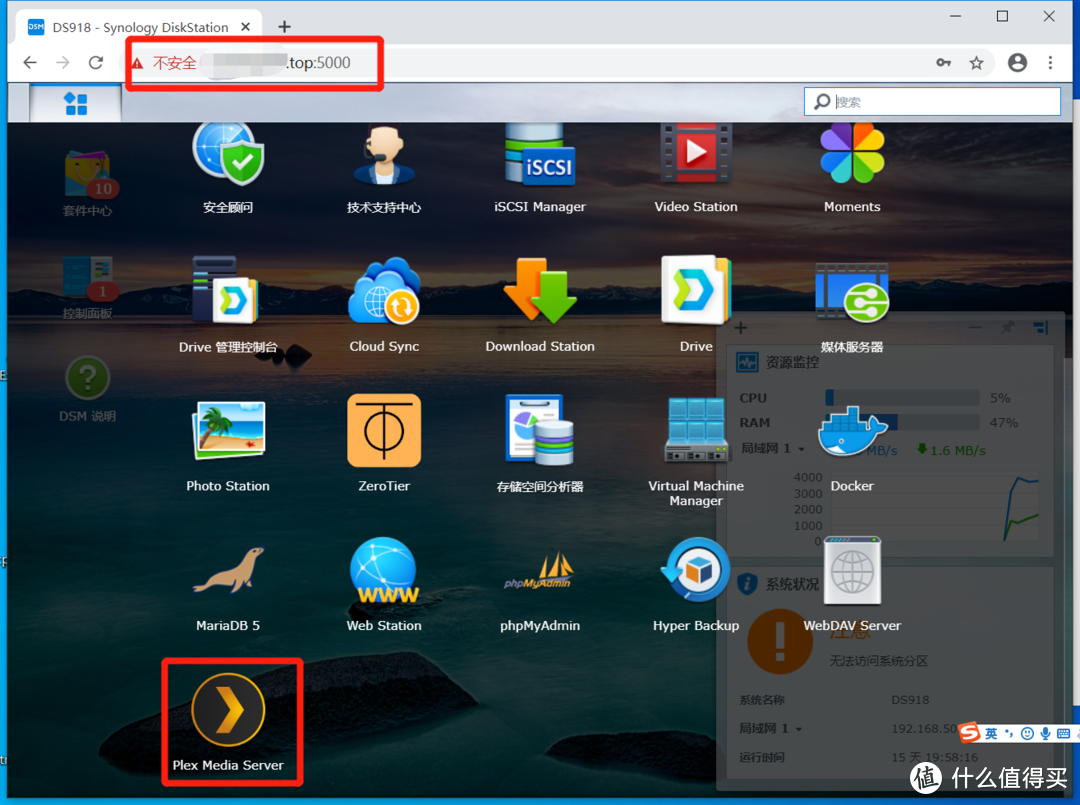This screenshot has width=1080, height=805.
Task: Open 媒体服务器 media server
Action: tap(852, 293)
